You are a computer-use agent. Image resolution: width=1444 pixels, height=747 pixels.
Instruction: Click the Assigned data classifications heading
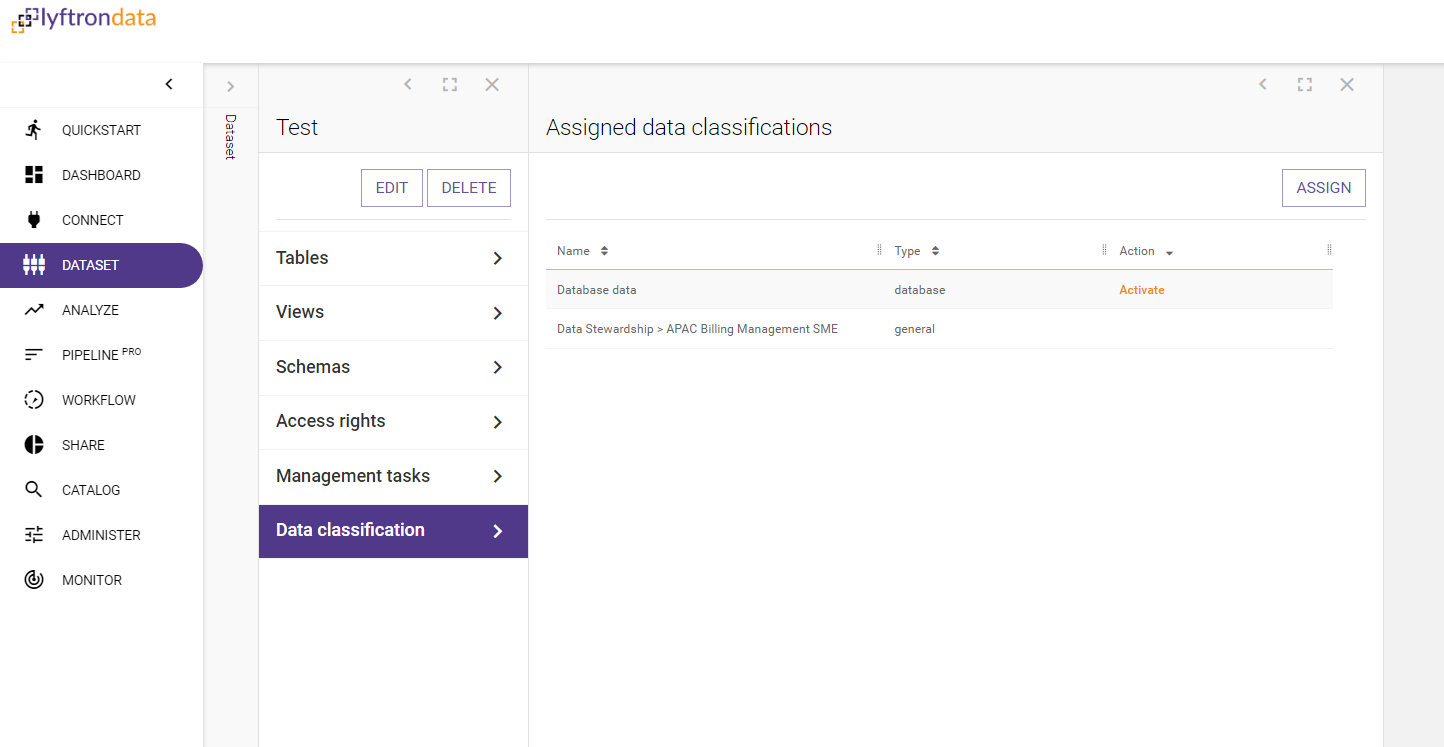pos(689,128)
